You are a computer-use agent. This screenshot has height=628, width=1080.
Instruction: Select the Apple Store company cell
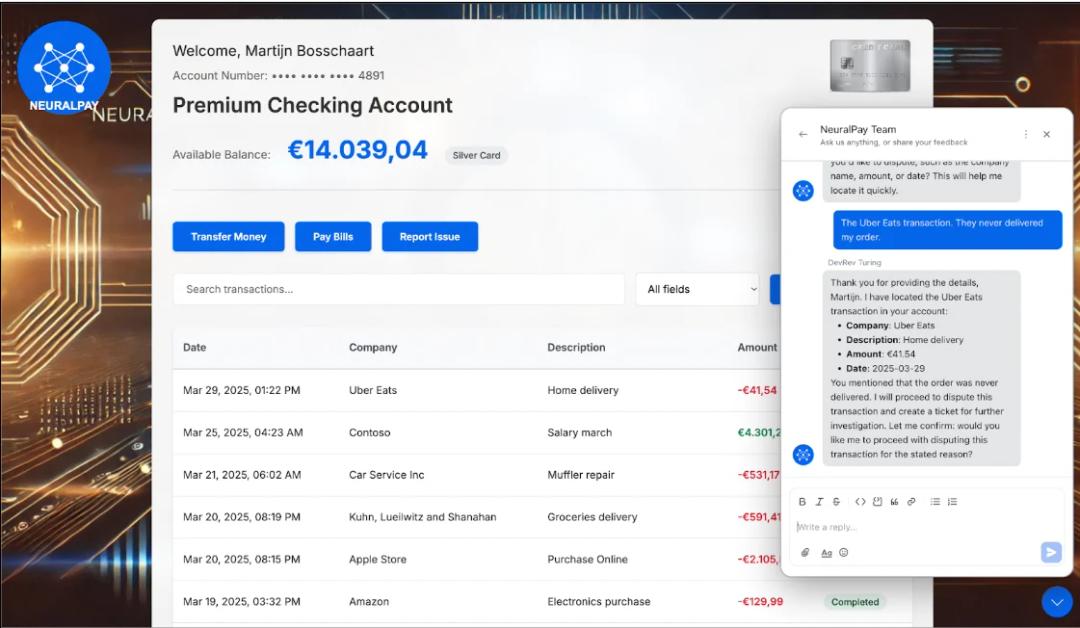tap(377, 560)
